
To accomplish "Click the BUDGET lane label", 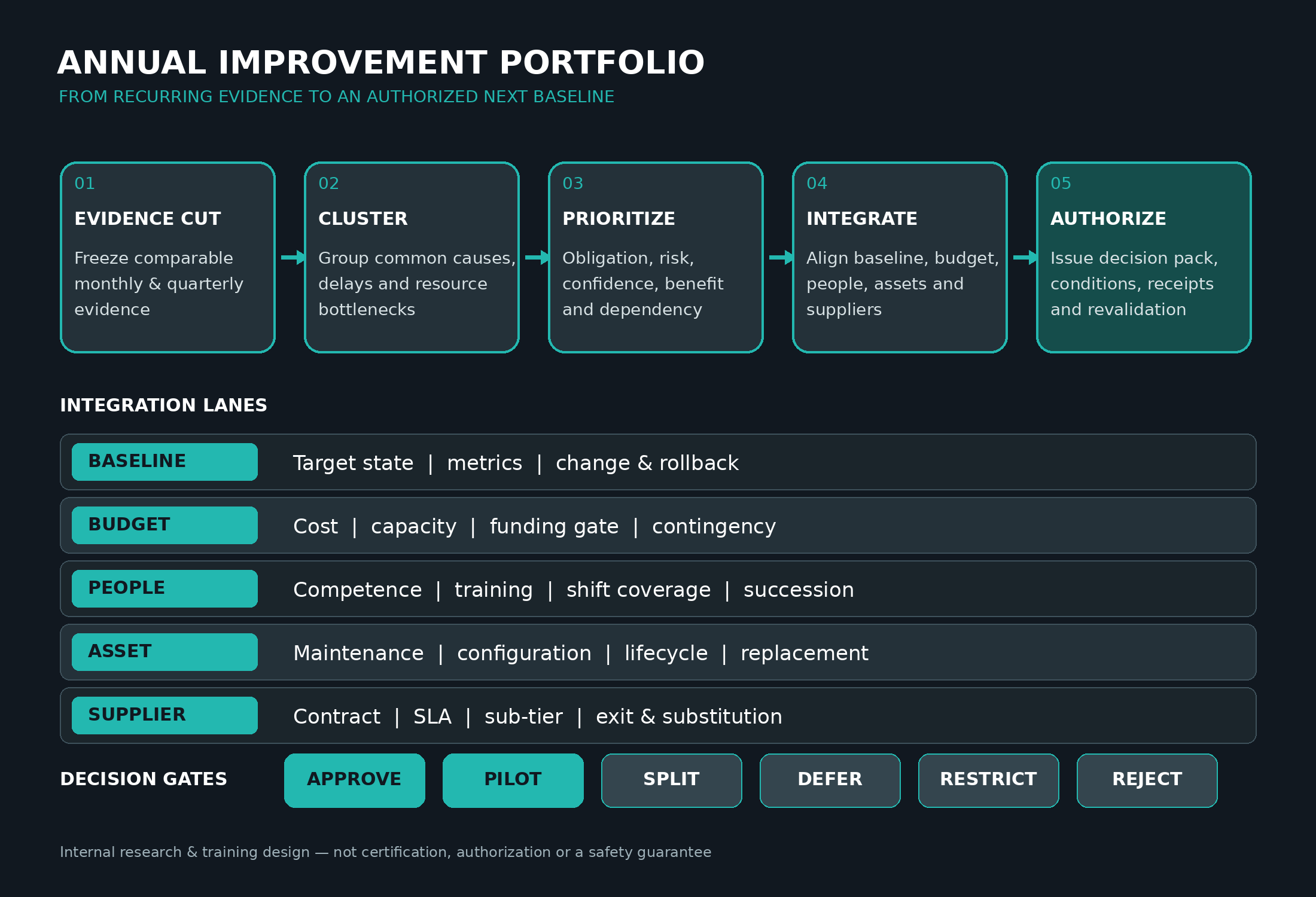I will pos(164,525).
